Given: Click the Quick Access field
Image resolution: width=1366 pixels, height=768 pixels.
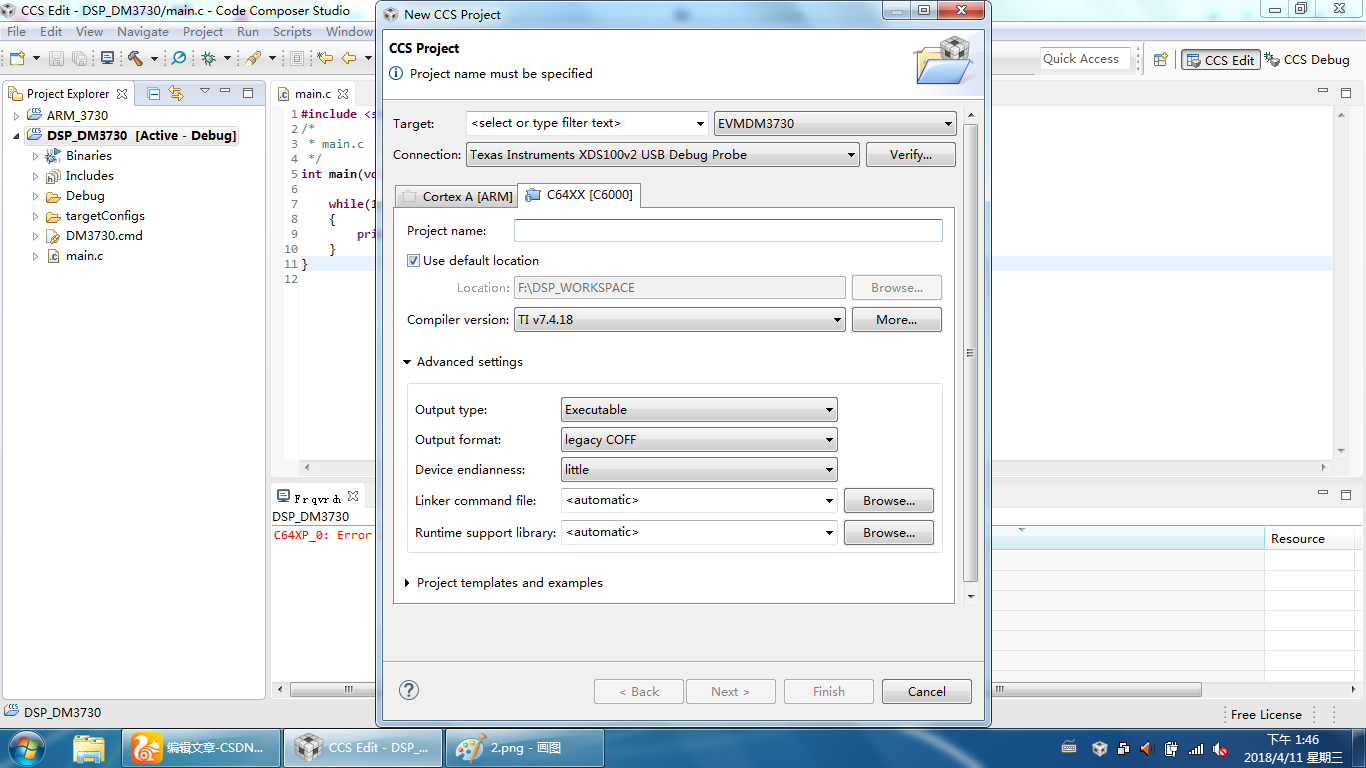Looking at the screenshot, I should click(1086, 59).
